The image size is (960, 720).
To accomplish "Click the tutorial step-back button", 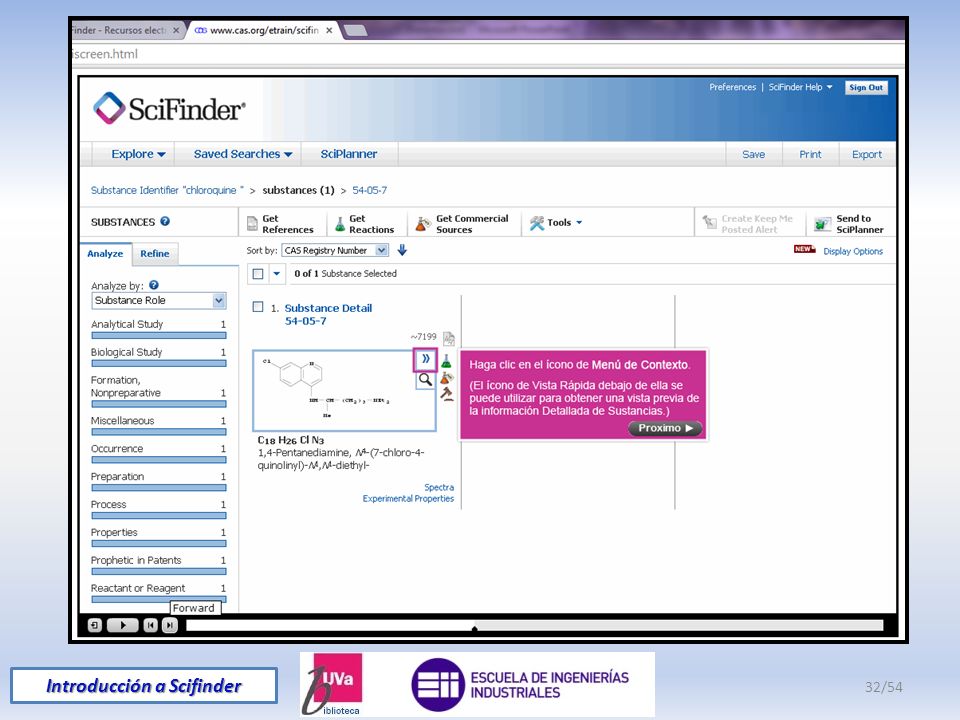I will tap(150, 625).
